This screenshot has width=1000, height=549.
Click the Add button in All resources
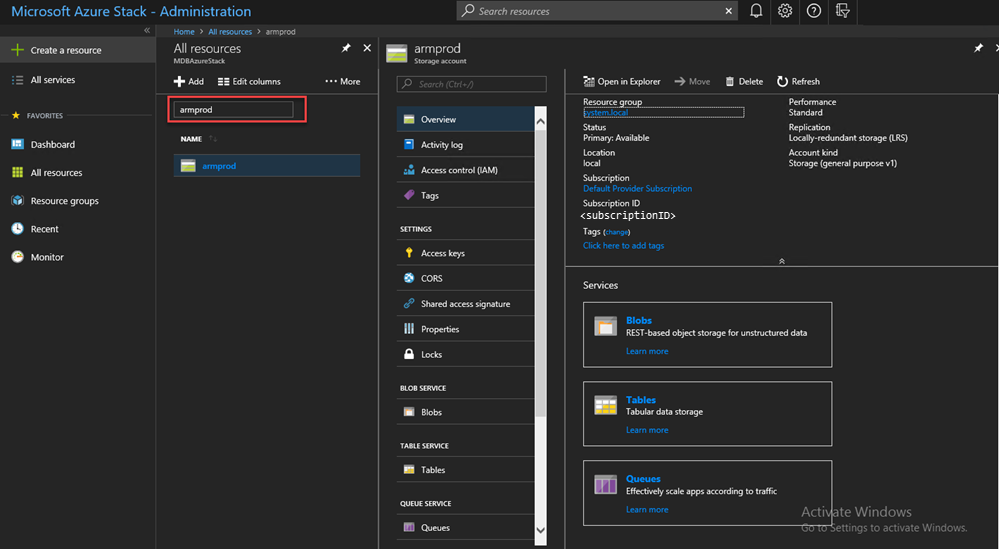(188, 81)
